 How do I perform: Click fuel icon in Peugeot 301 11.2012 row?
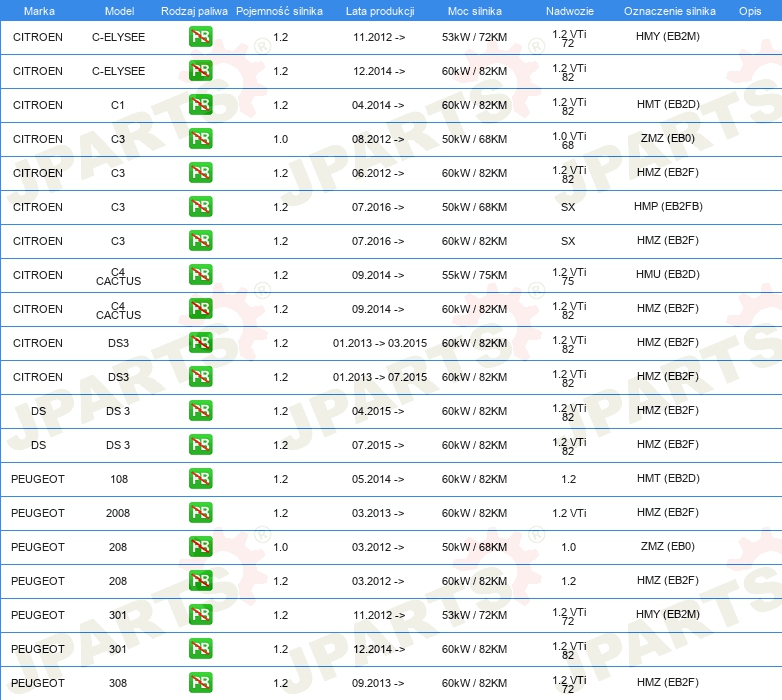tap(200, 614)
